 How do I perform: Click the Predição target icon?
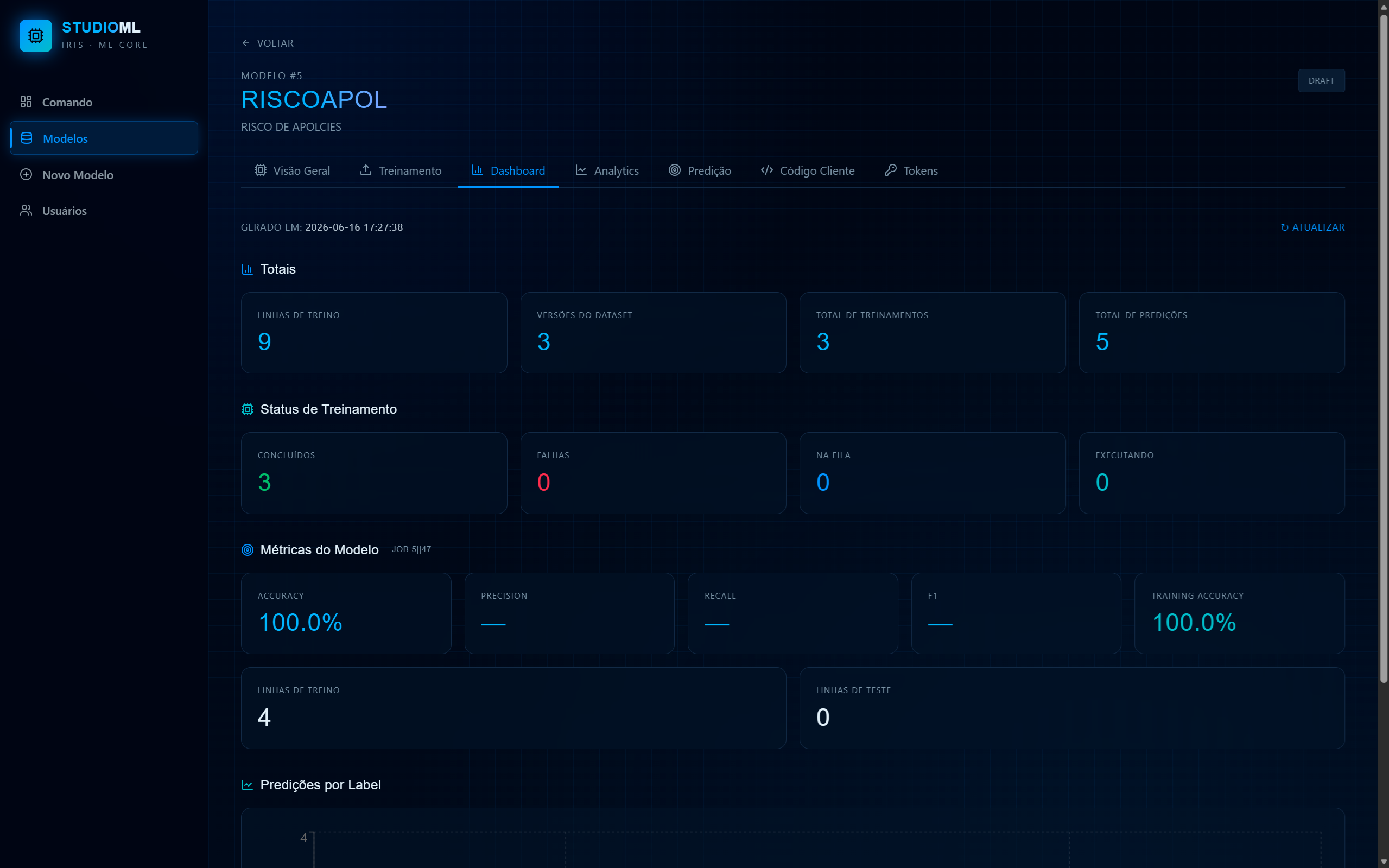(674, 170)
